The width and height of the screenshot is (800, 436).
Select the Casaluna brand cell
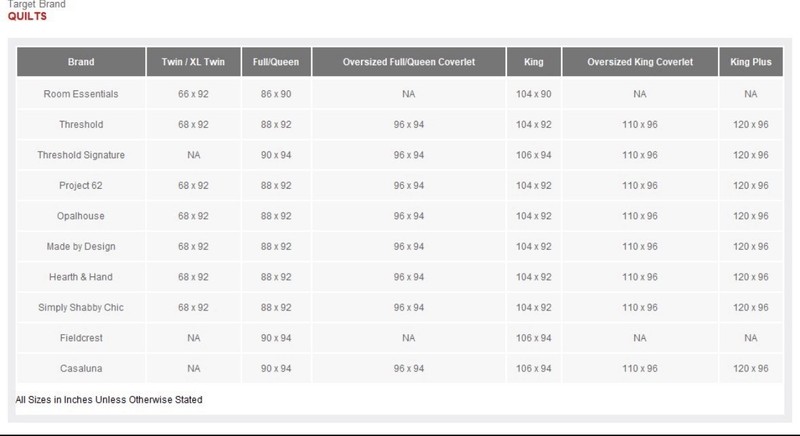(81, 368)
